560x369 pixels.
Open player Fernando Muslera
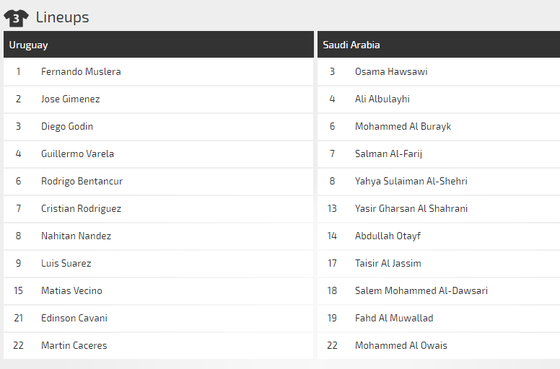[81, 71]
